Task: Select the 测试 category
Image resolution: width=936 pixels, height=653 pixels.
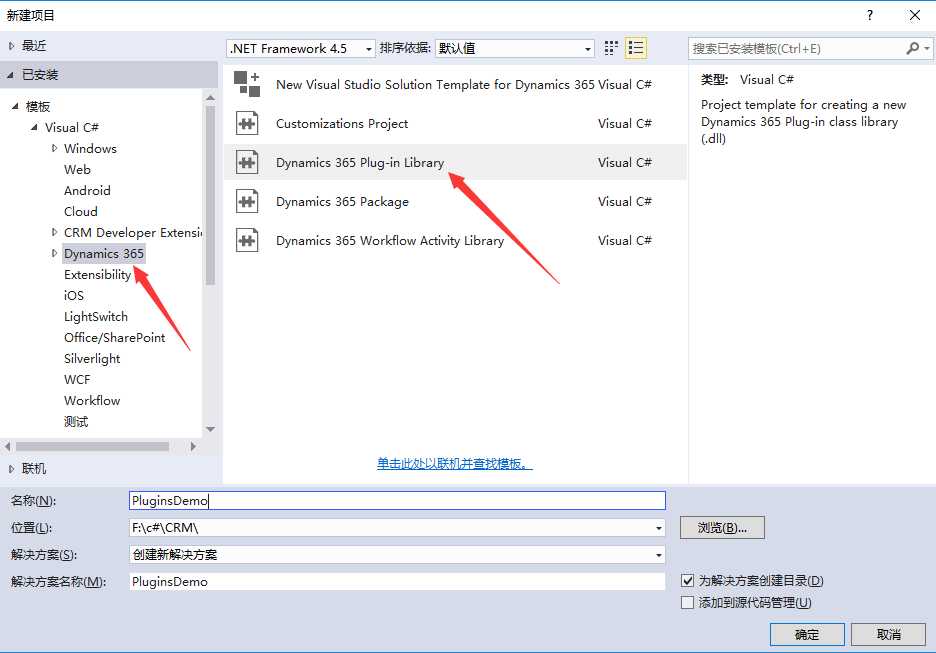Action: 76,421
